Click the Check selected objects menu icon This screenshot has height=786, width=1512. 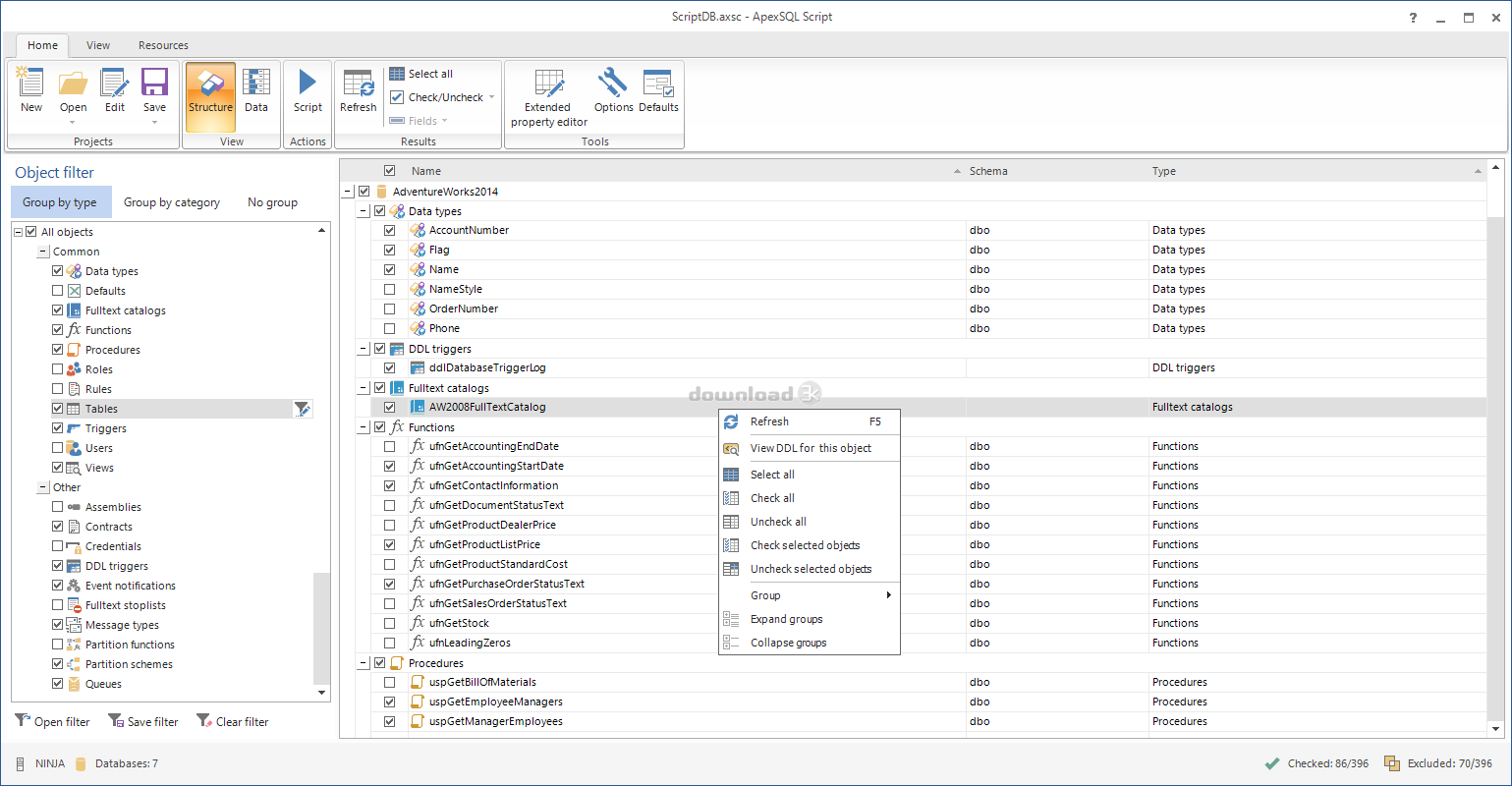pos(731,545)
